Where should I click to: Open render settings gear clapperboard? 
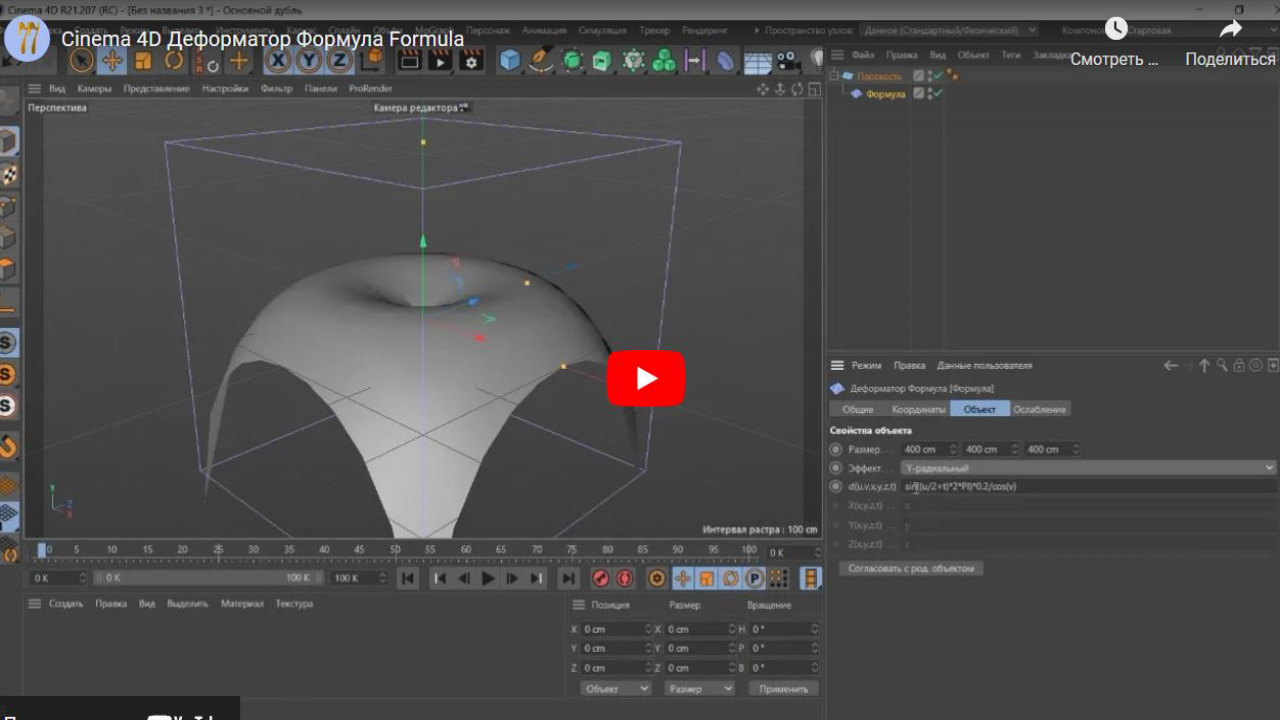click(471, 61)
